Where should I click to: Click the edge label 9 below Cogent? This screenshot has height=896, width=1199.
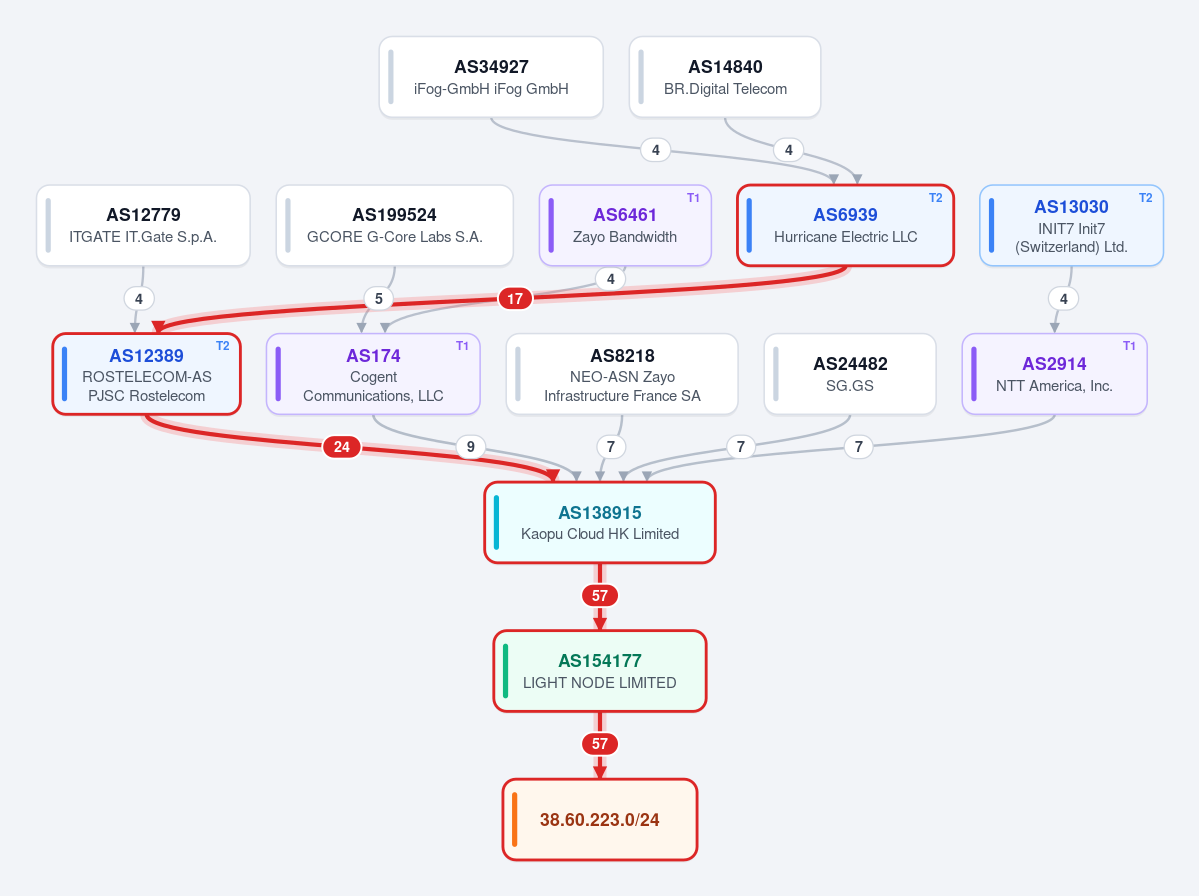470,446
